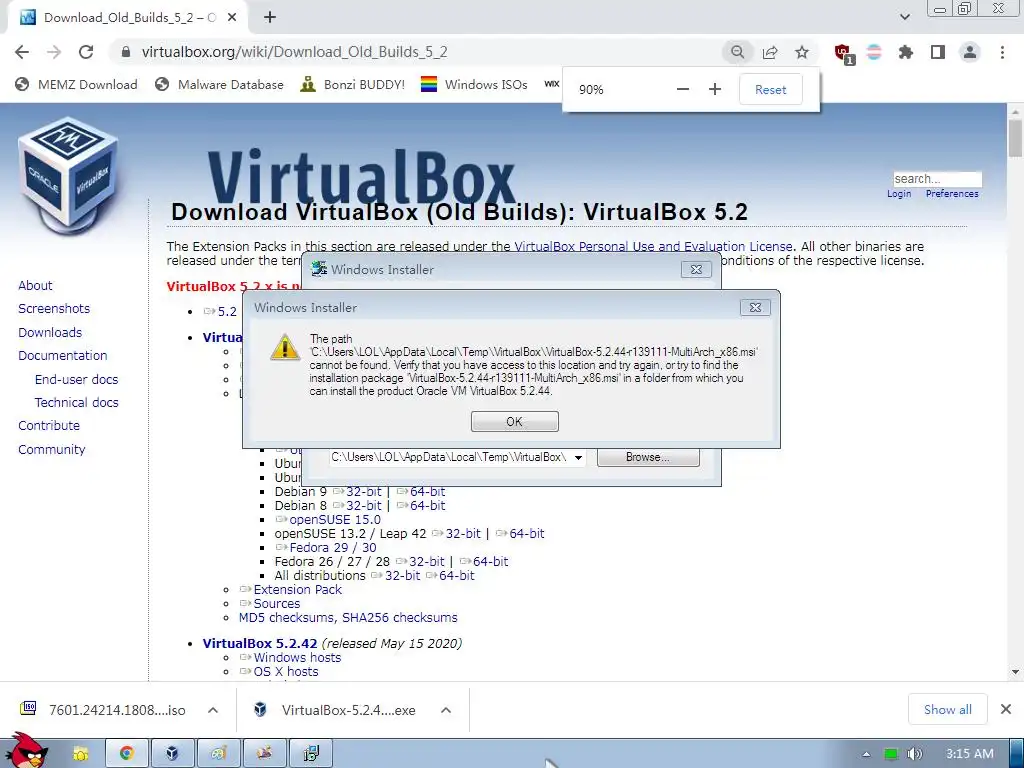Select Download_Old_Builds_5_2 tab
The width and height of the screenshot is (1024, 768).
tap(127, 18)
